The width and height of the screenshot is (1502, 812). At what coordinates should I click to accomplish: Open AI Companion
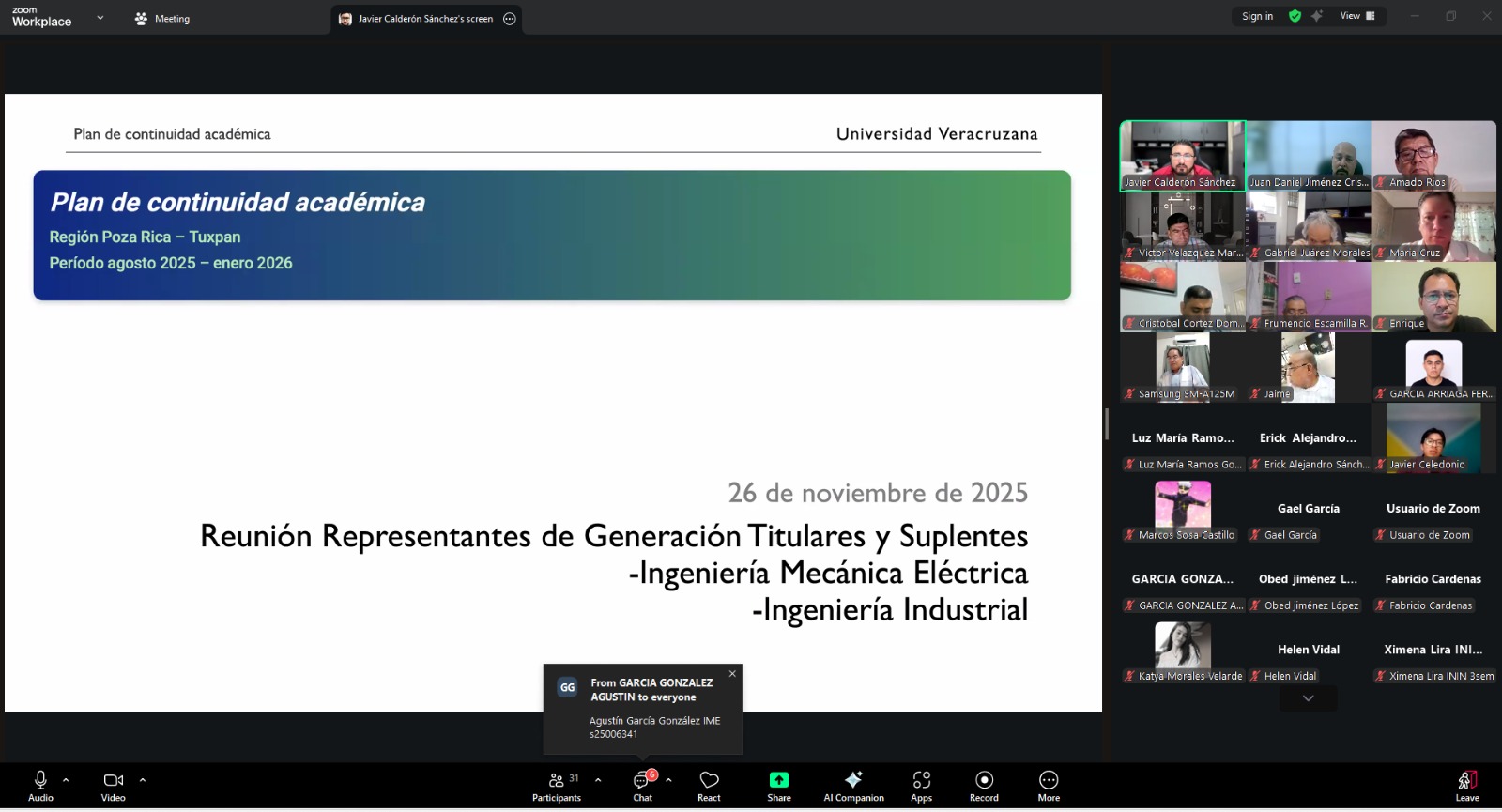853,786
